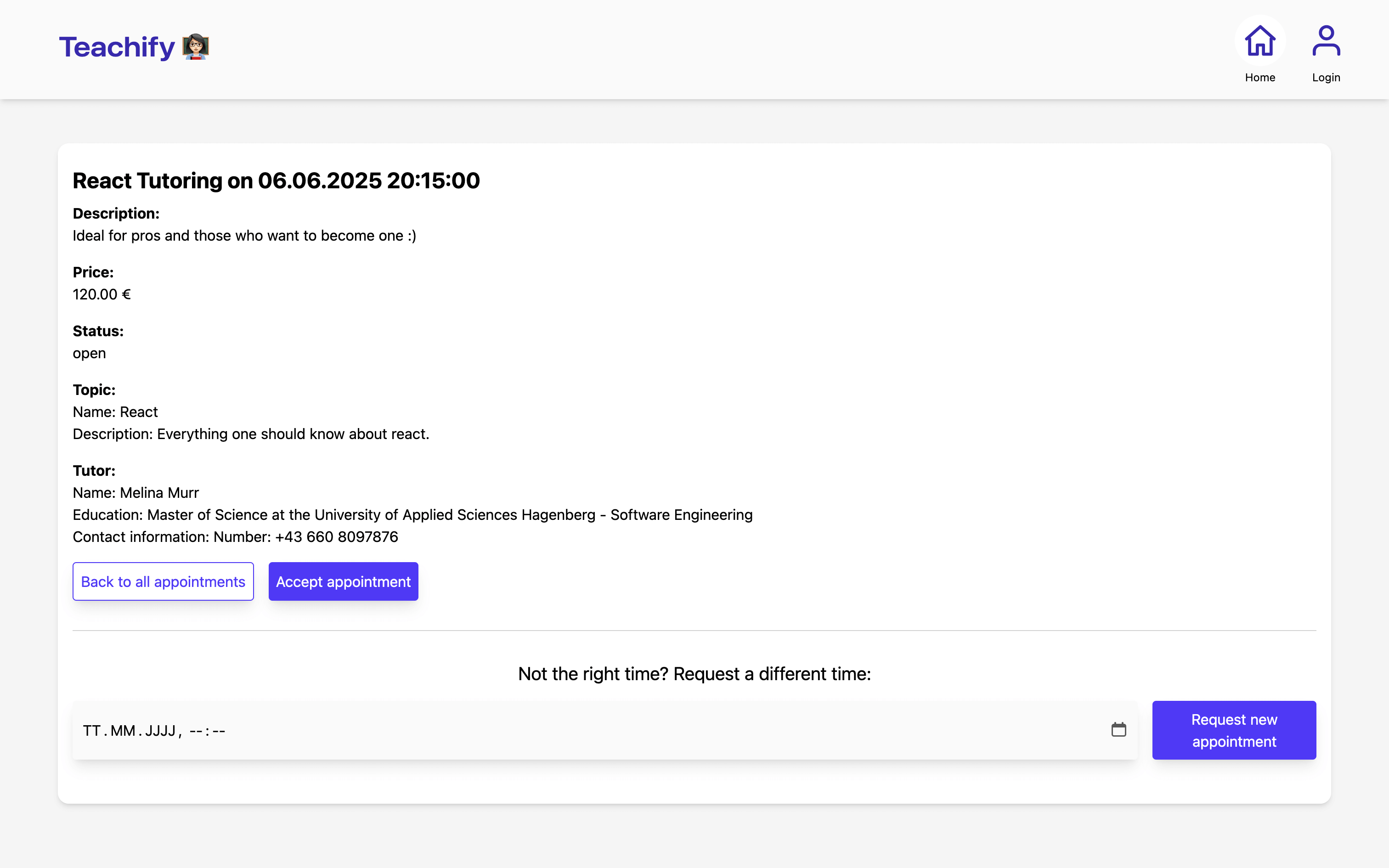Click the day TT field in date input

[x=92, y=731]
